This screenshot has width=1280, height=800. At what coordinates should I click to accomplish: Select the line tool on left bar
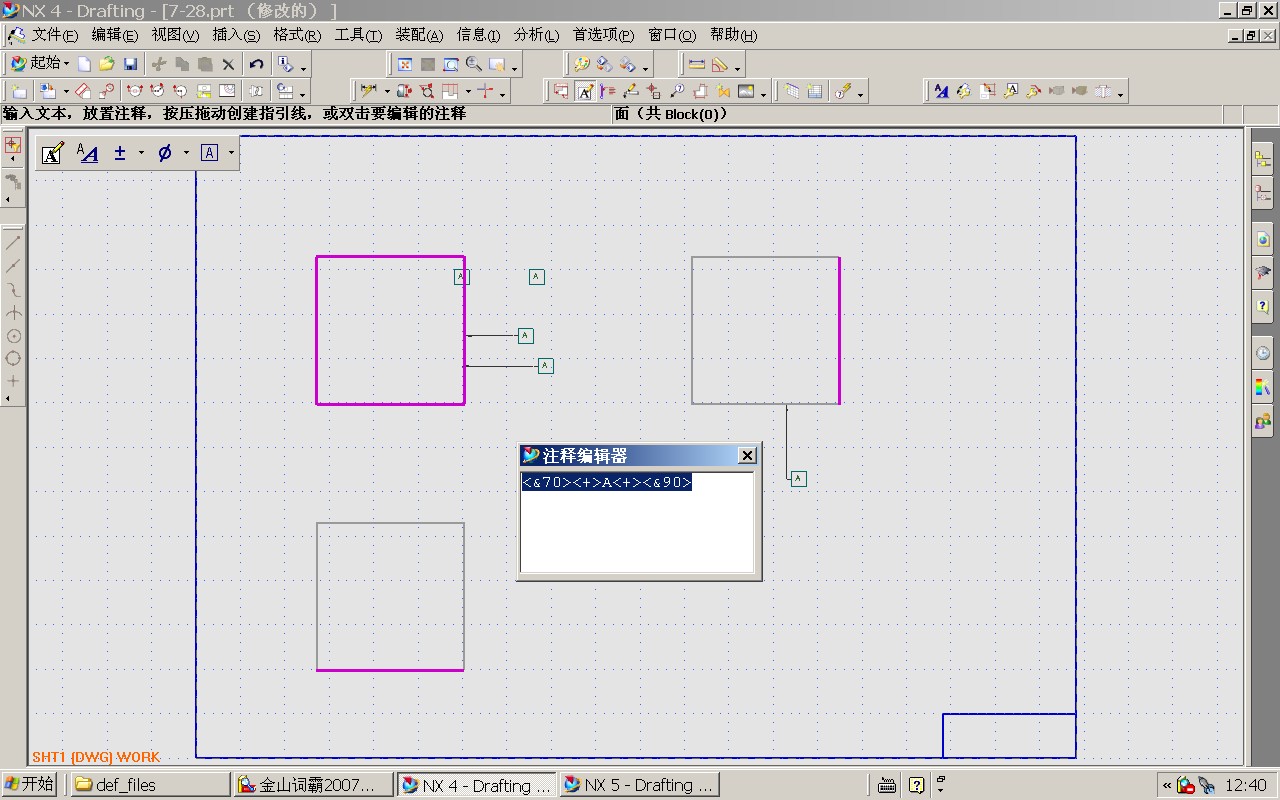[13, 242]
